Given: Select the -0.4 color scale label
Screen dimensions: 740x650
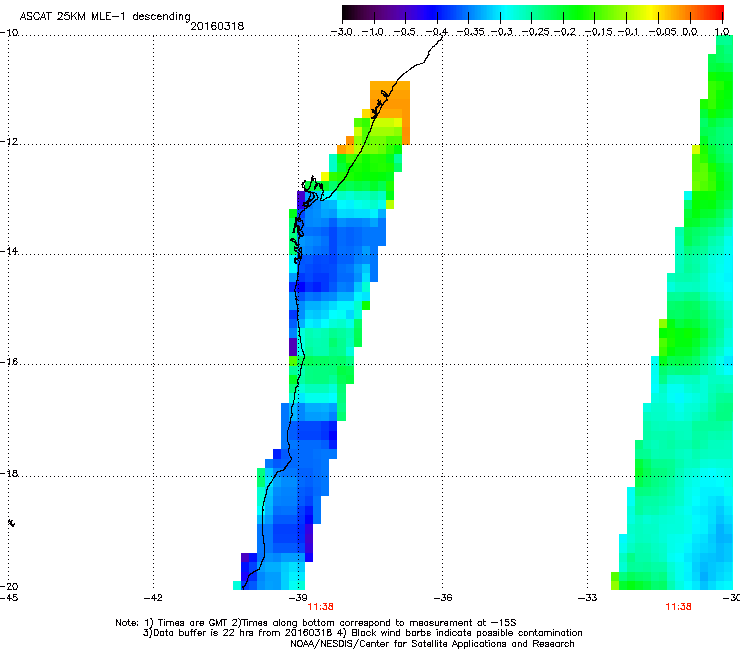Looking at the screenshot, I should [437, 32].
